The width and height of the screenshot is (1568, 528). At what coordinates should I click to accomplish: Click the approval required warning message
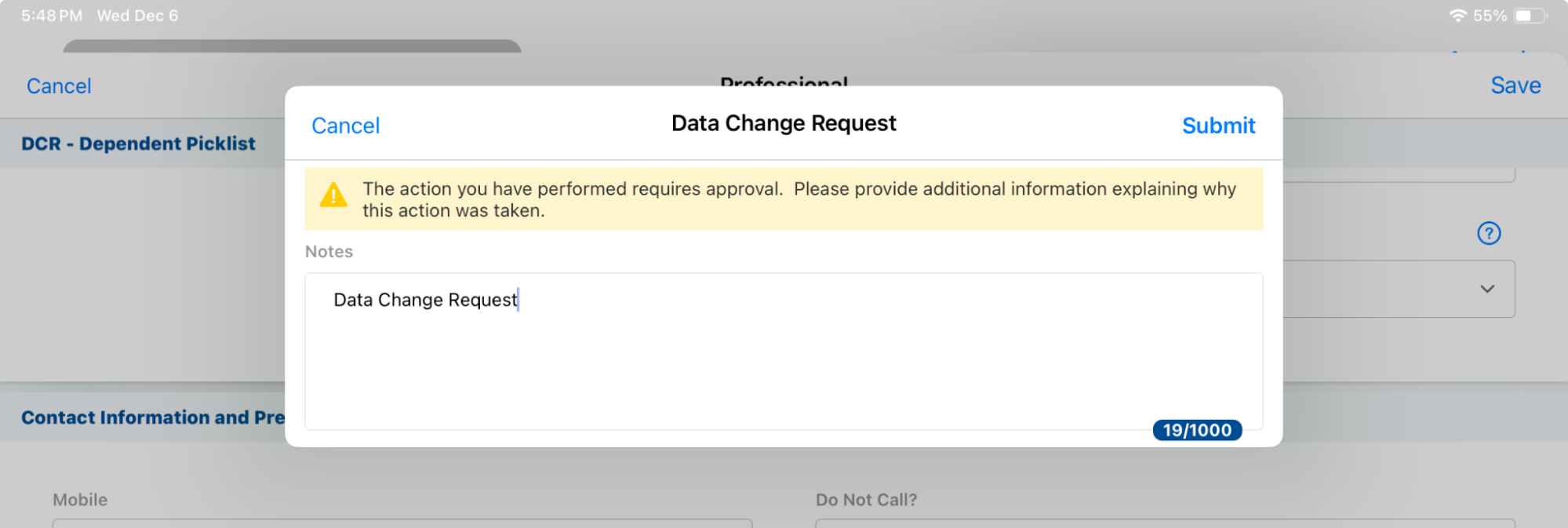pyautogui.click(x=799, y=199)
